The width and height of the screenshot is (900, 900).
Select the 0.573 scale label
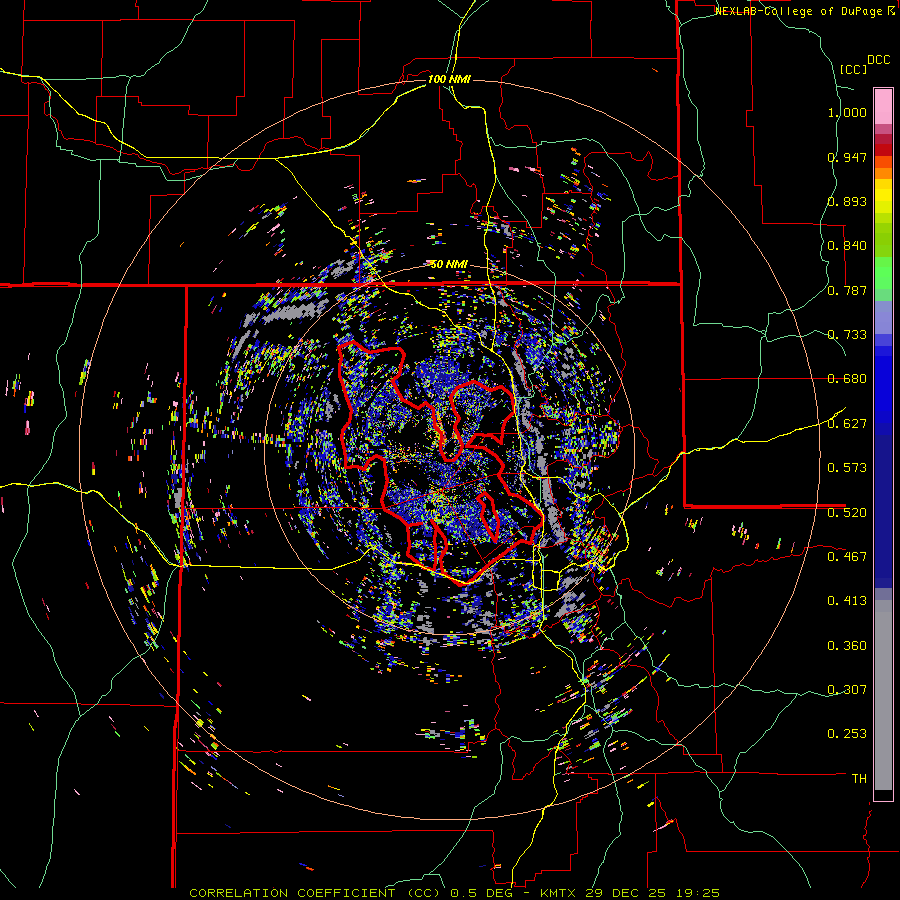pos(847,468)
